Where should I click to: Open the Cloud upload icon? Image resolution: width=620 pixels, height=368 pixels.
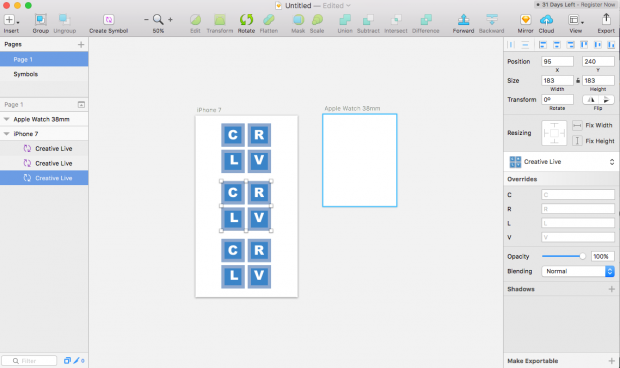pyautogui.click(x=546, y=20)
